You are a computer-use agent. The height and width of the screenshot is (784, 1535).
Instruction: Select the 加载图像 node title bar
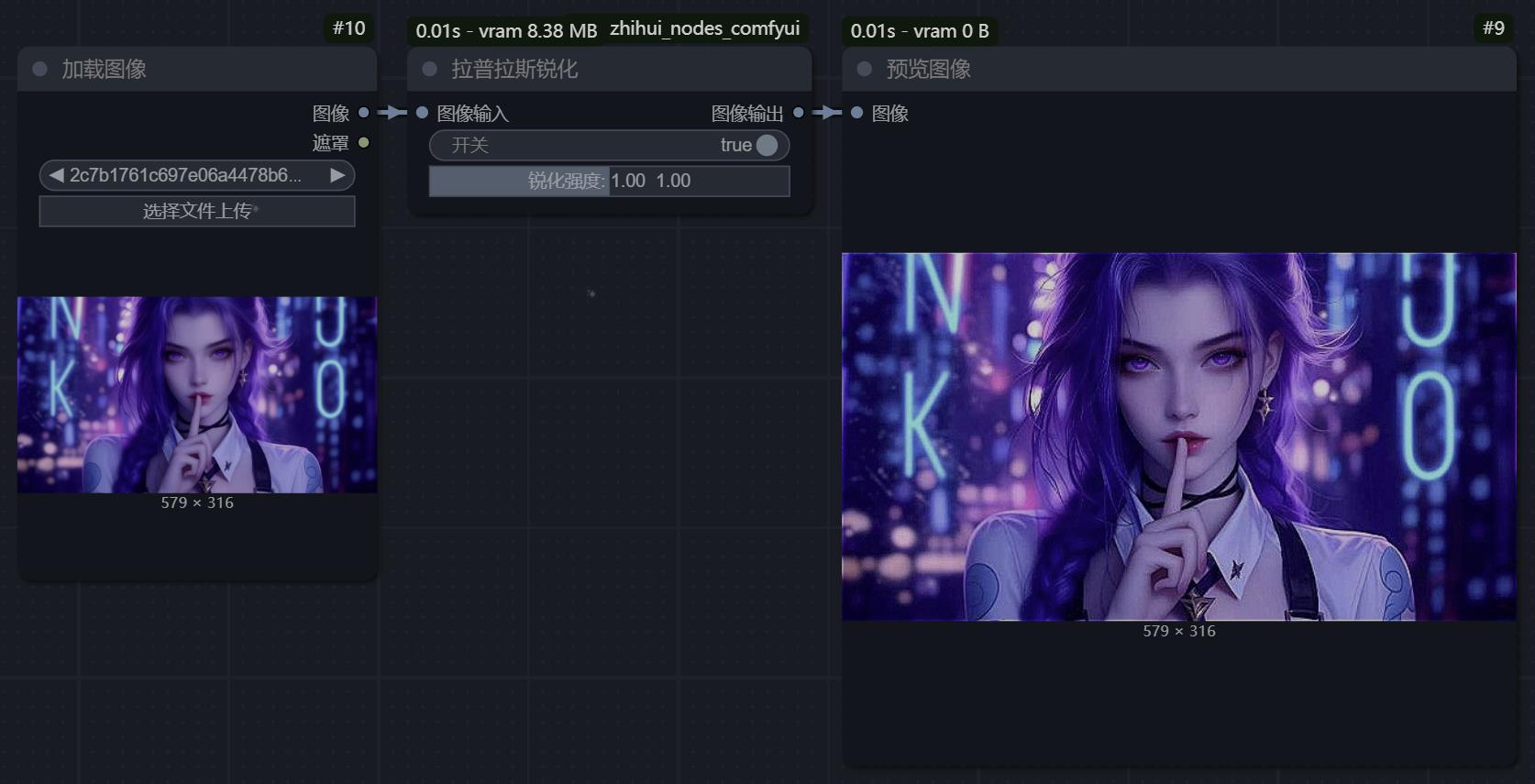coord(197,69)
